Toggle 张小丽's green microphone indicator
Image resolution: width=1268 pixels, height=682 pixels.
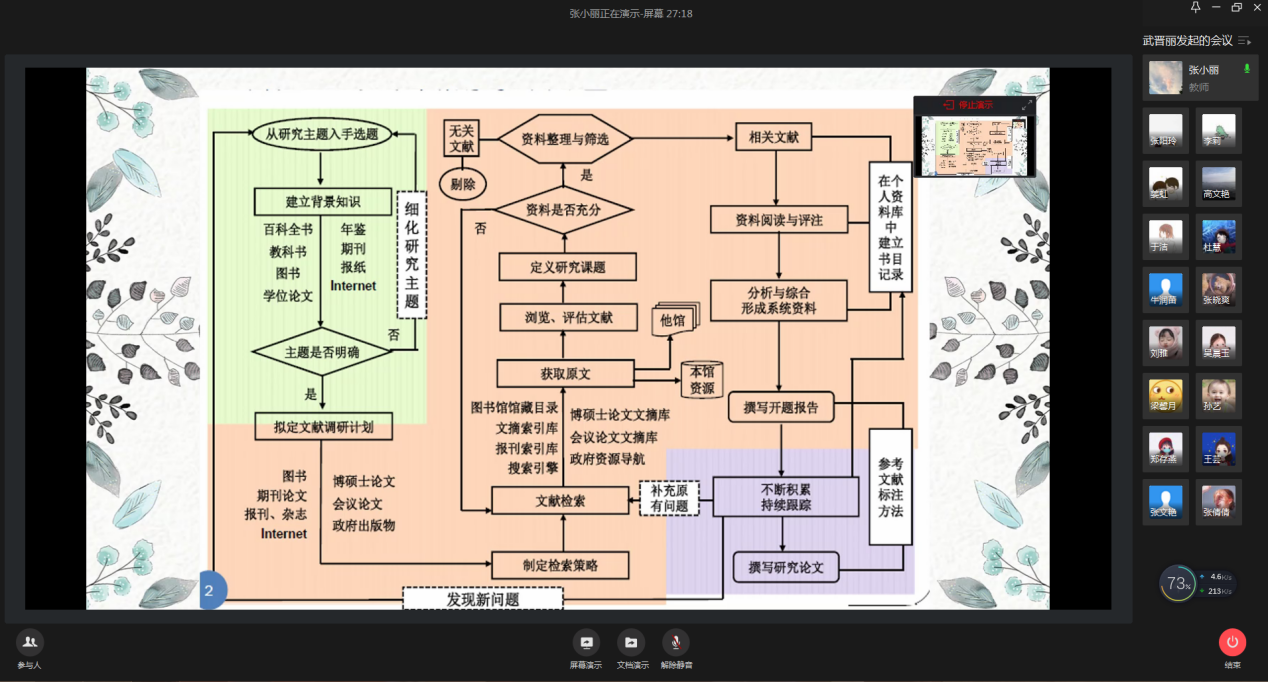pos(1246,69)
